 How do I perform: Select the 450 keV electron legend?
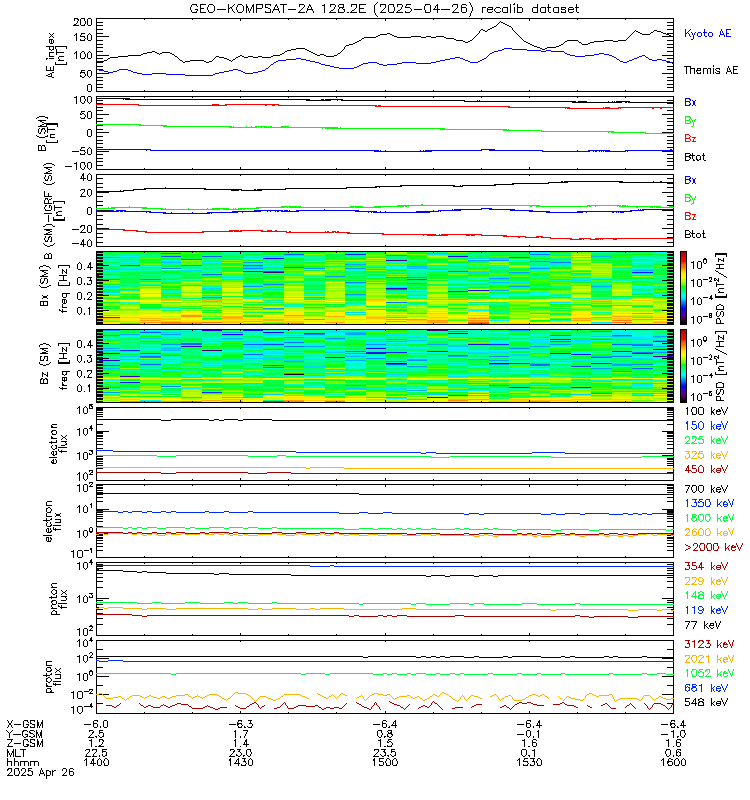[x=706, y=469]
